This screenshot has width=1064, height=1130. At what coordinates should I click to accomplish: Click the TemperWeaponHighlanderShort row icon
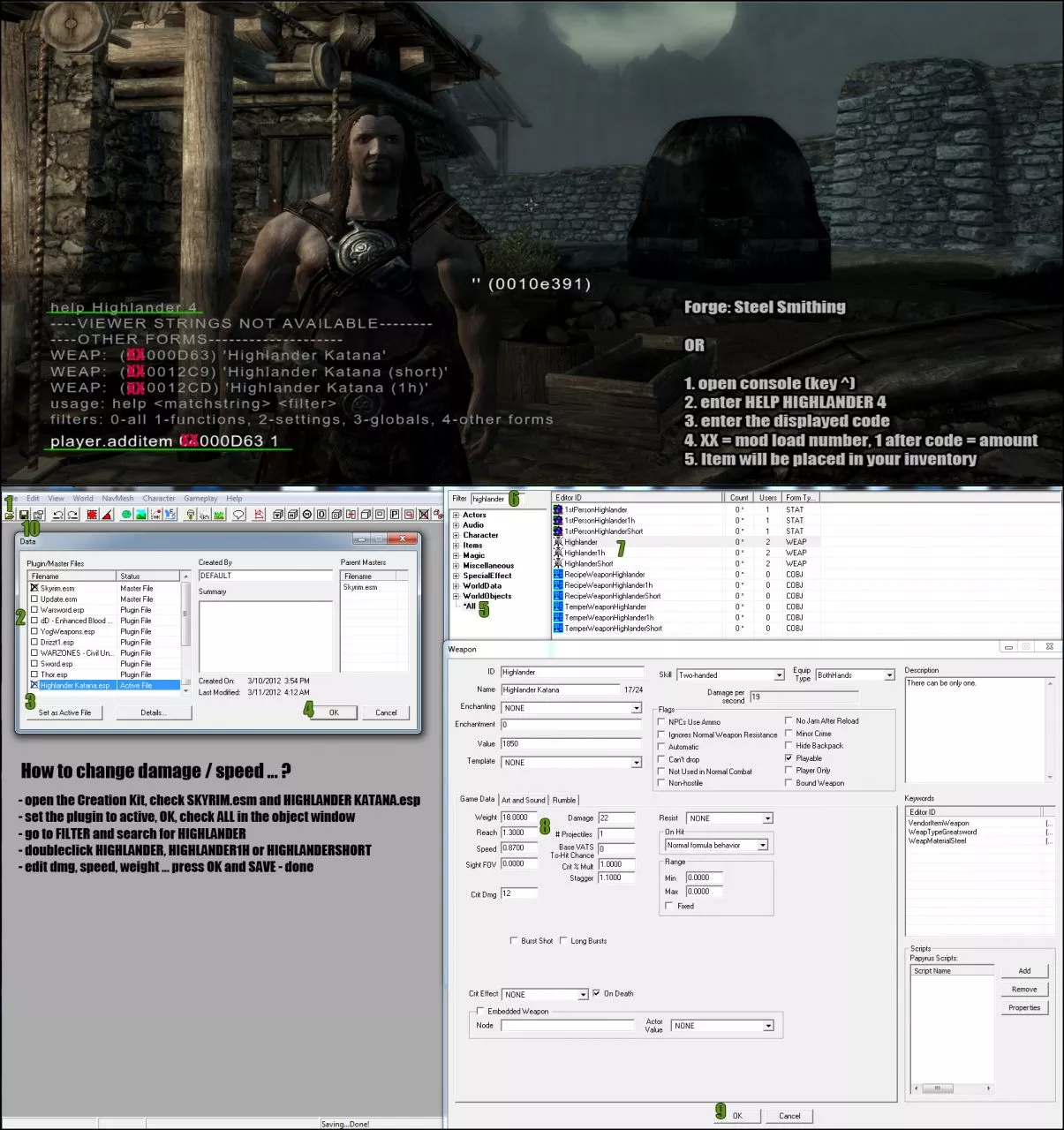tap(558, 629)
